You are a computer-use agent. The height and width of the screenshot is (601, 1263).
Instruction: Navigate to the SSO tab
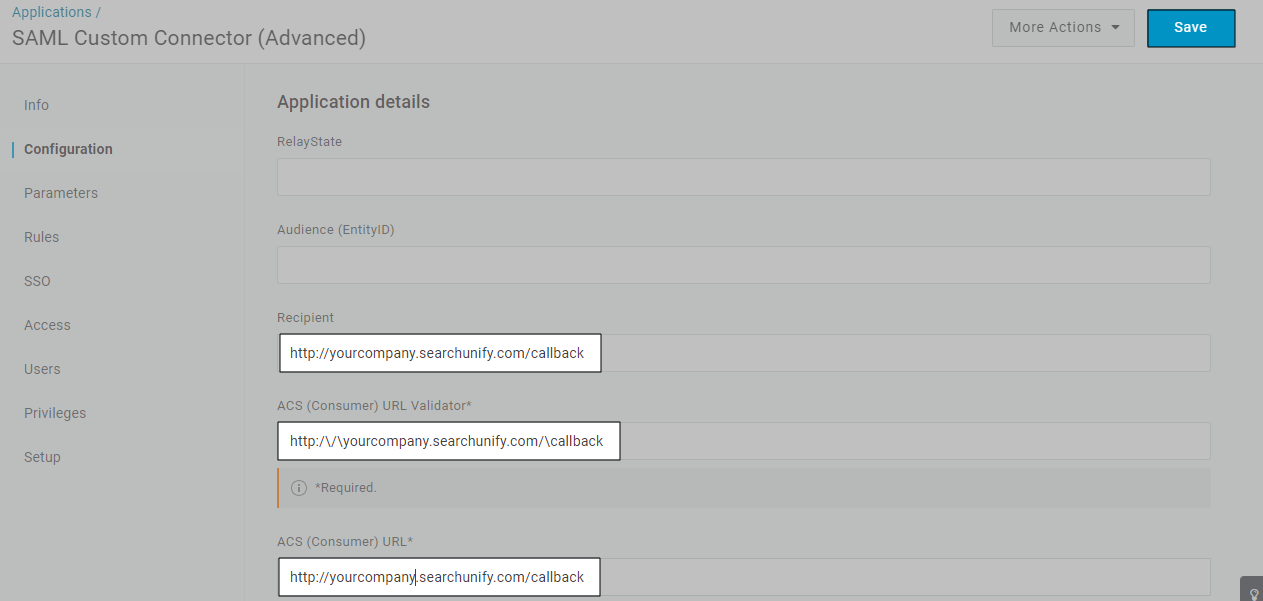tap(37, 281)
